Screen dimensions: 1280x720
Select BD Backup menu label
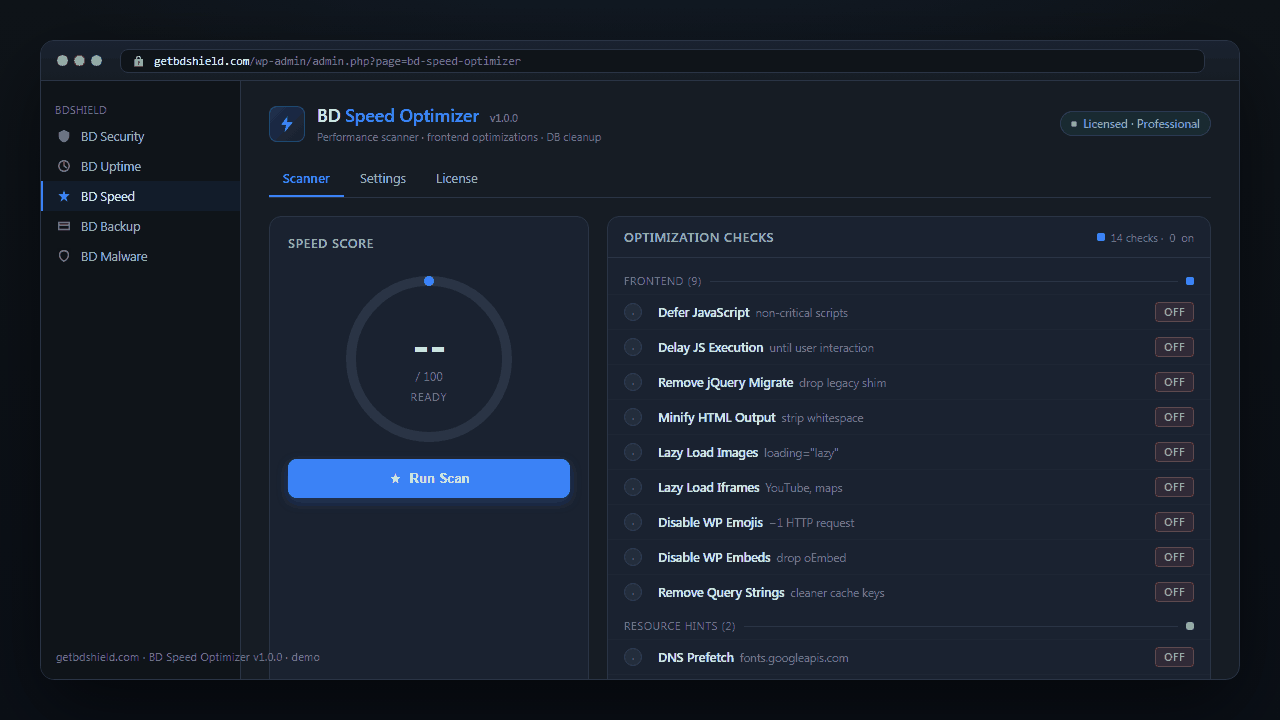(111, 226)
